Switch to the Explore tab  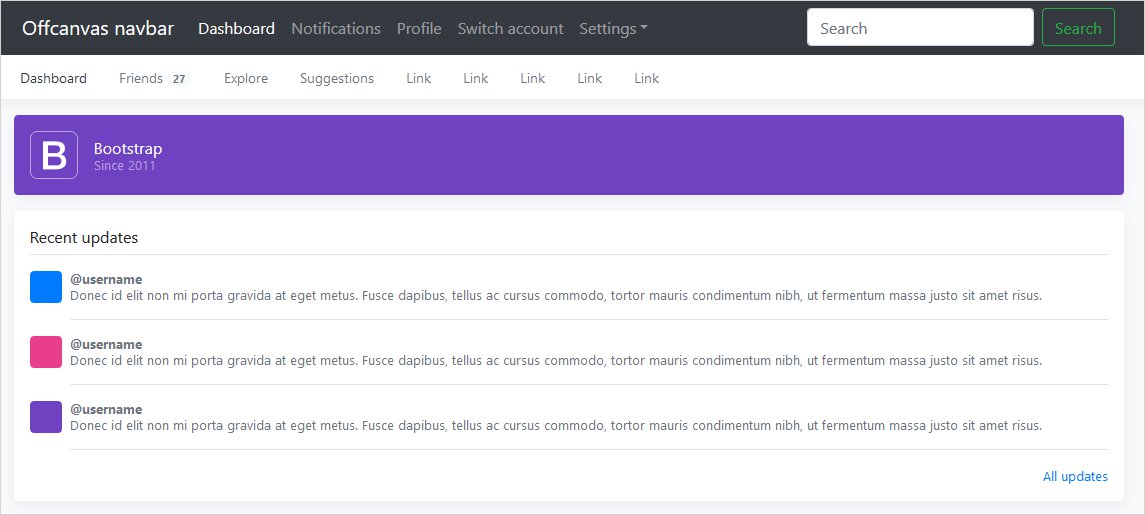point(246,79)
